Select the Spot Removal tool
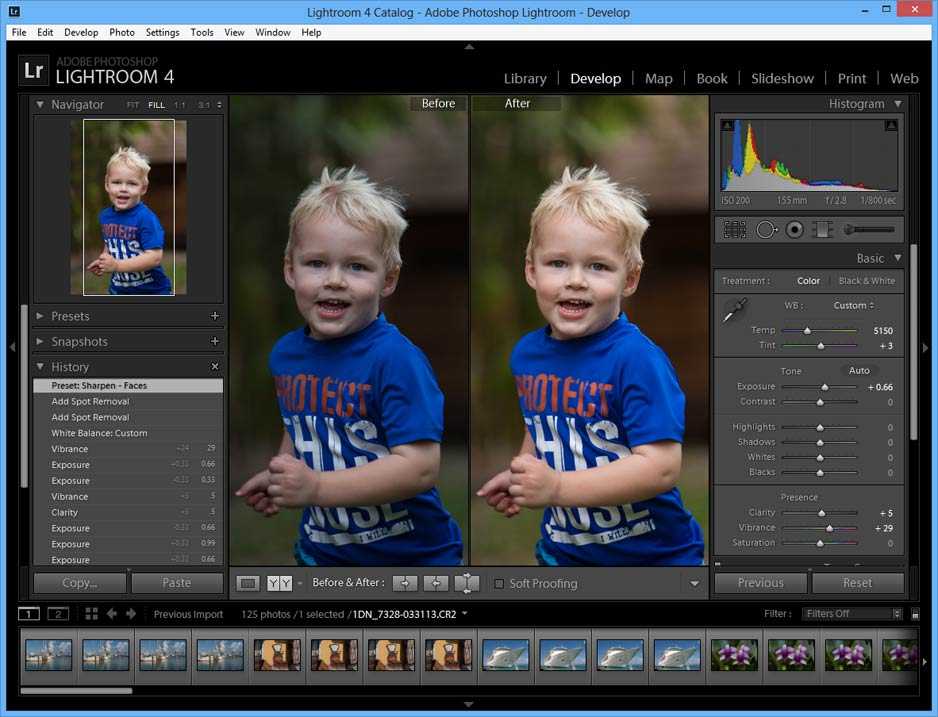938x717 pixels. (x=766, y=230)
